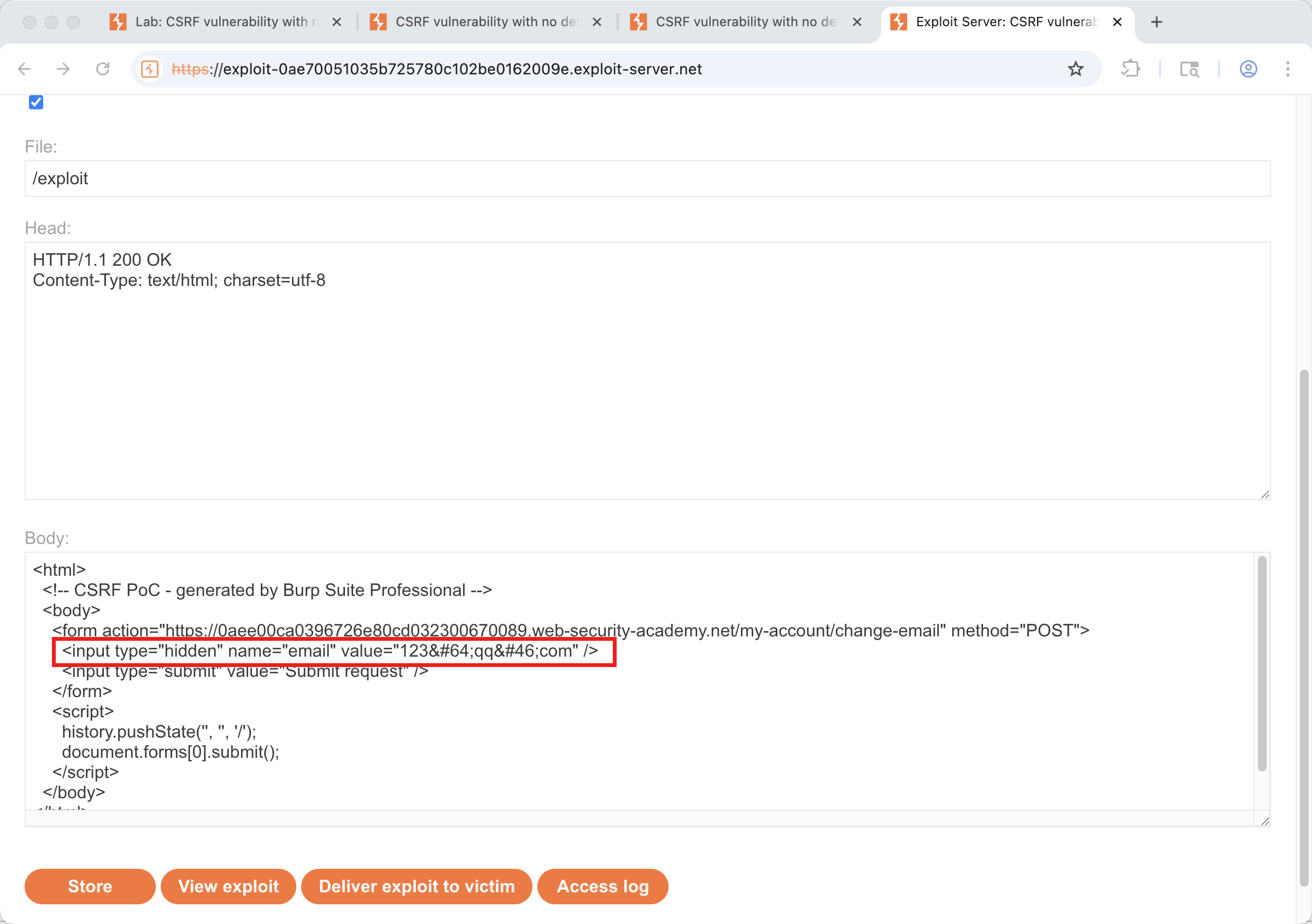The height and width of the screenshot is (924, 1312).
Task: Go back with the back arrow
Action: 25,69
